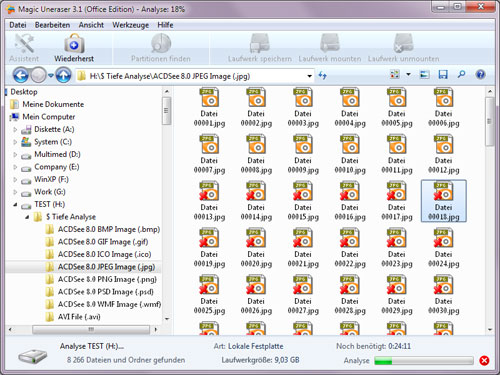Go back with the blue back arrow
This screenshot has height=375, width=500.
21,75
